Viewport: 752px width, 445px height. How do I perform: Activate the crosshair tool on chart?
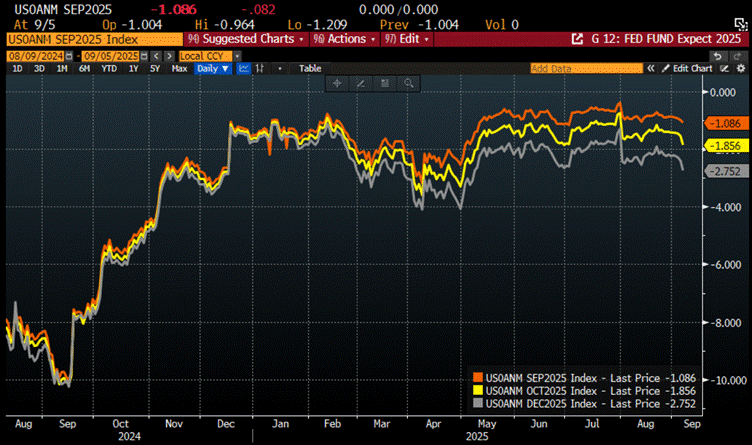coord(337,83)
